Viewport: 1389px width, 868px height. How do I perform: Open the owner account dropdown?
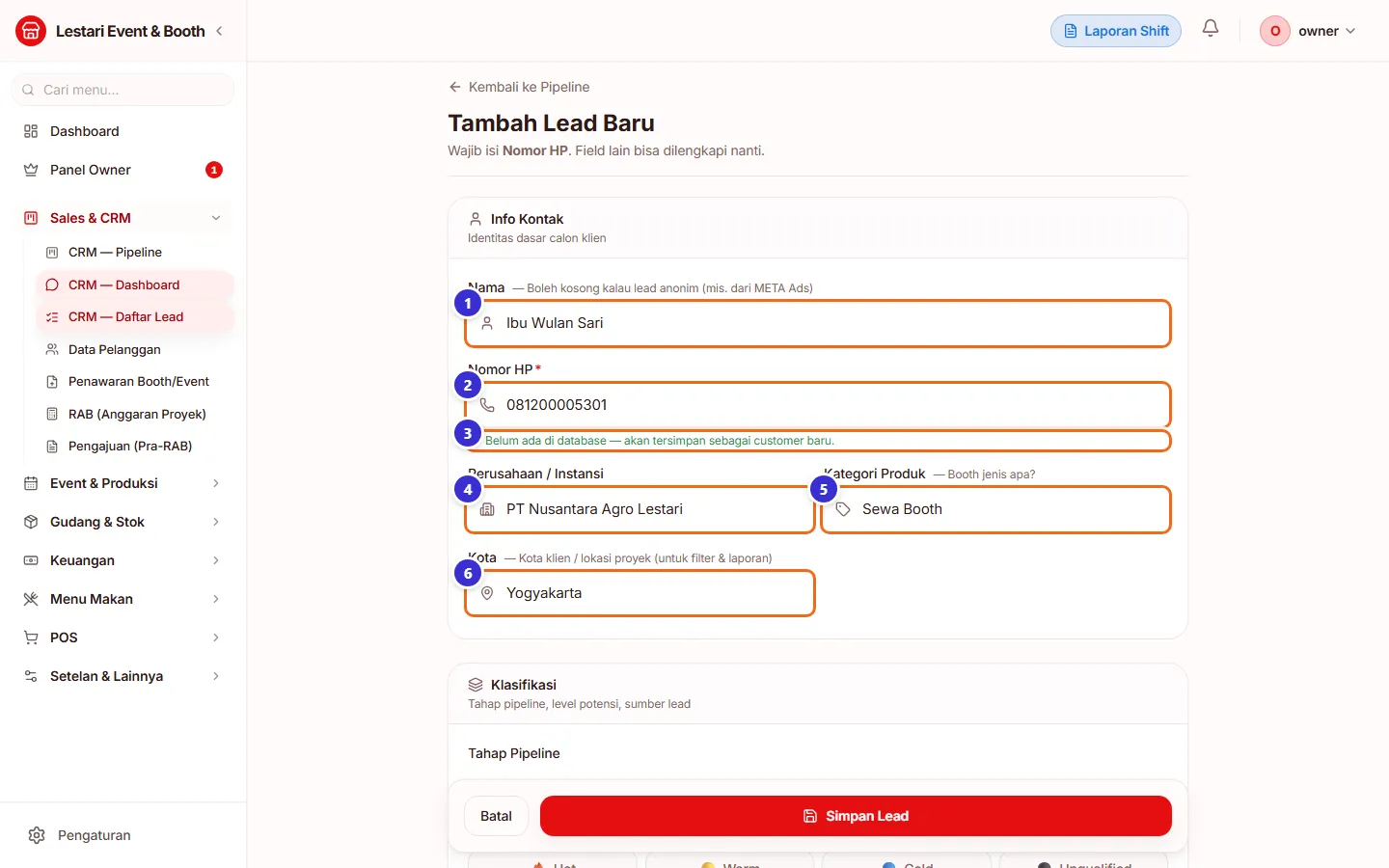1309,31
